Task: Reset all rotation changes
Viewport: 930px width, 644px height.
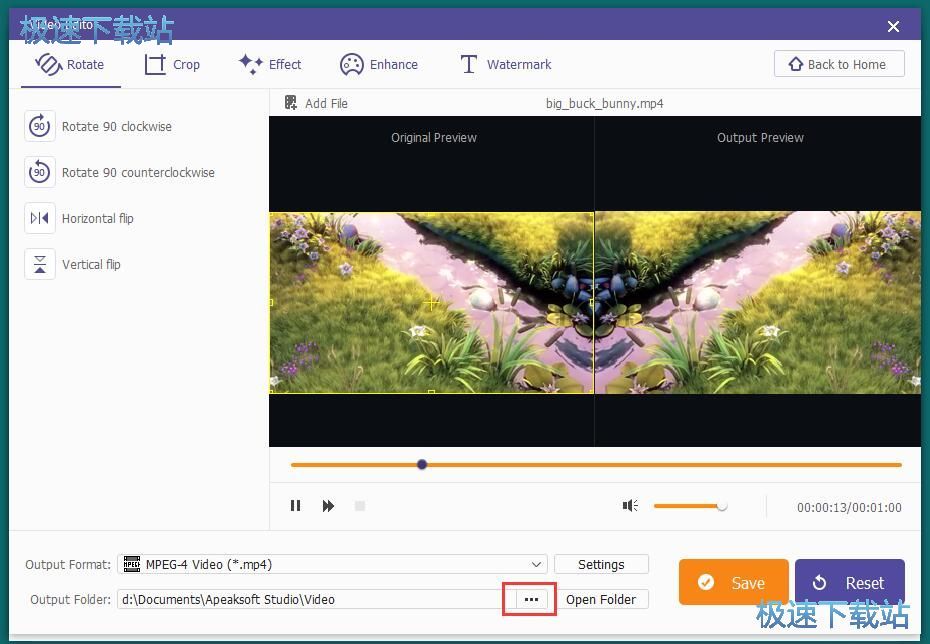Action: pos(850,582)
